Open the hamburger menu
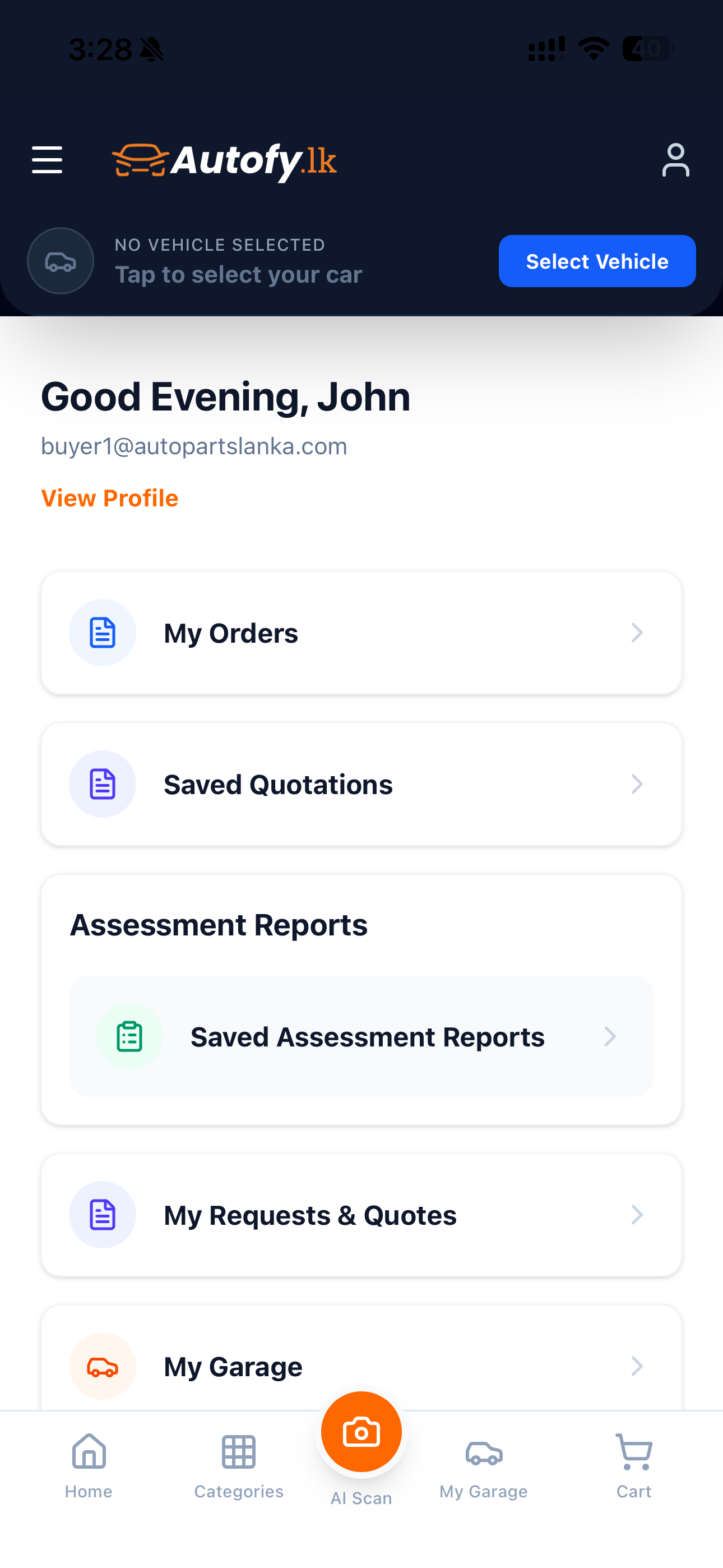The height and width of the screenshot is (1568, 723). click(47, 160)
